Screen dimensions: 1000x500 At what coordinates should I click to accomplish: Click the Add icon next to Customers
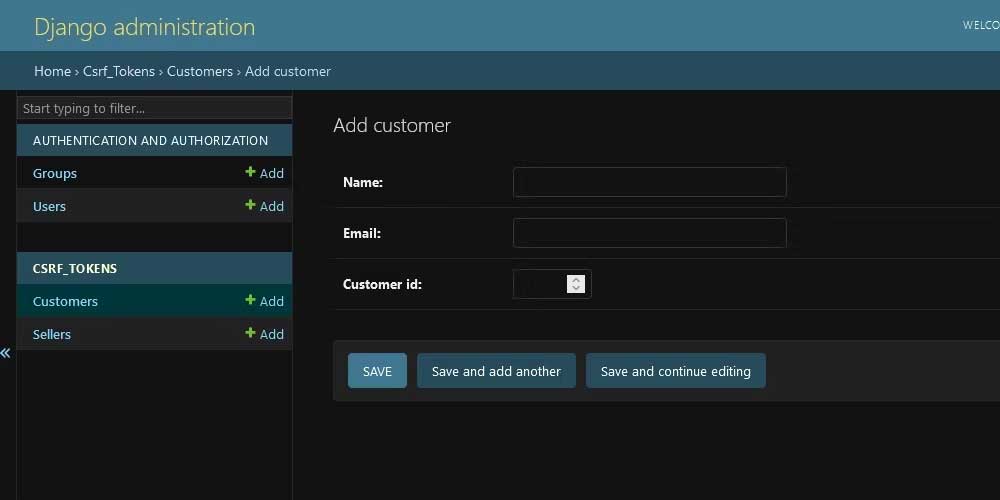click(265, 301)
